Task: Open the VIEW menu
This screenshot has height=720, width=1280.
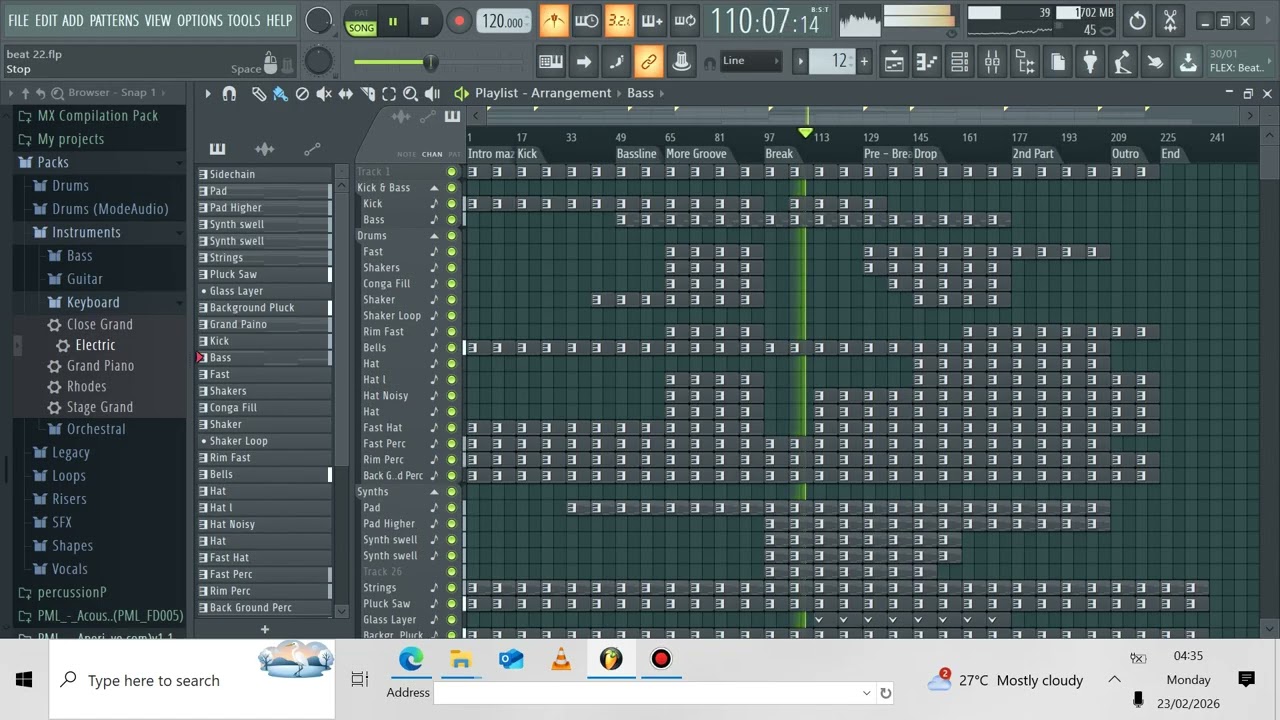Action: (158, 20)
